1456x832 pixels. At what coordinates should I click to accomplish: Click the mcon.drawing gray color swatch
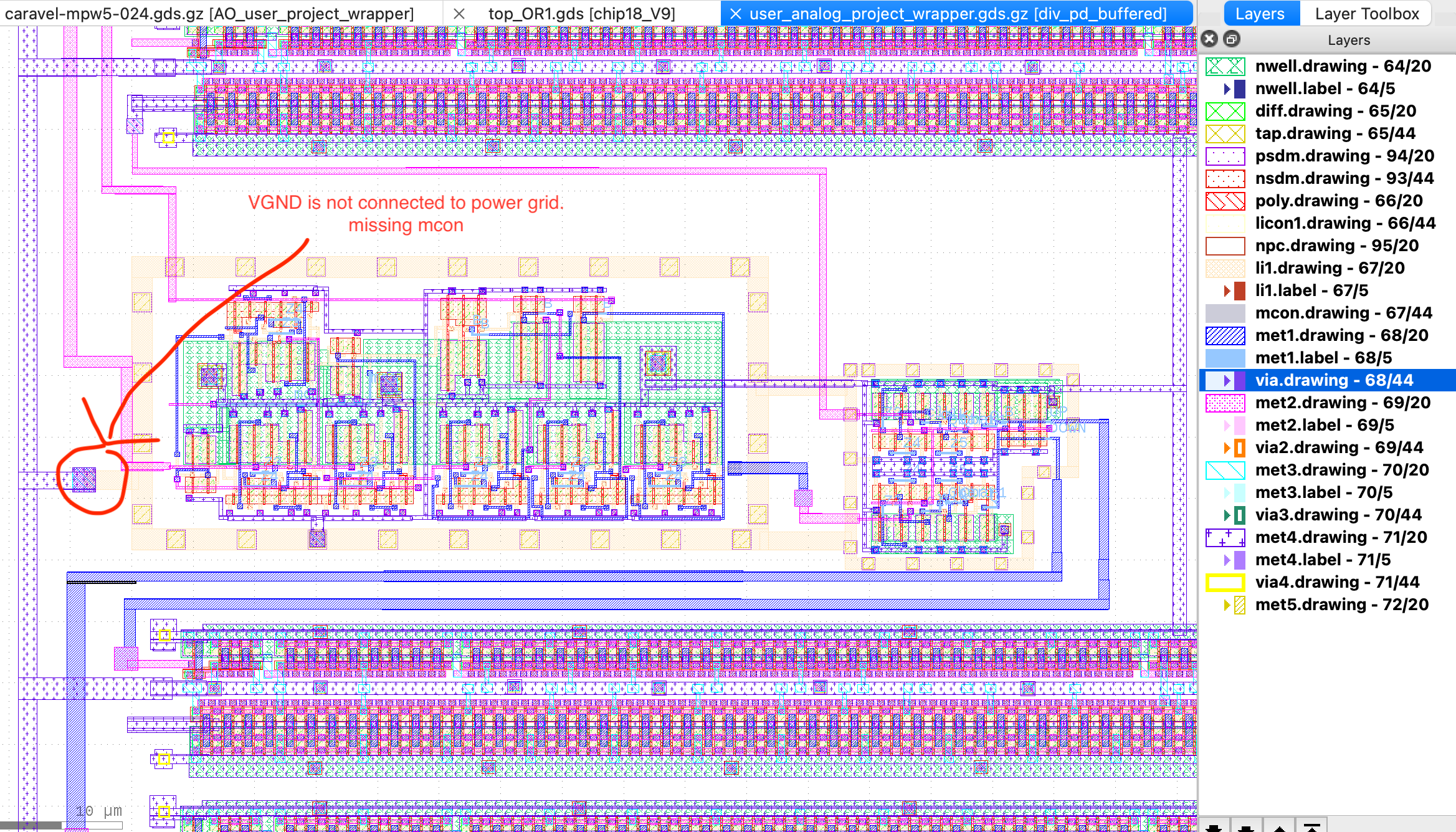1225,313
